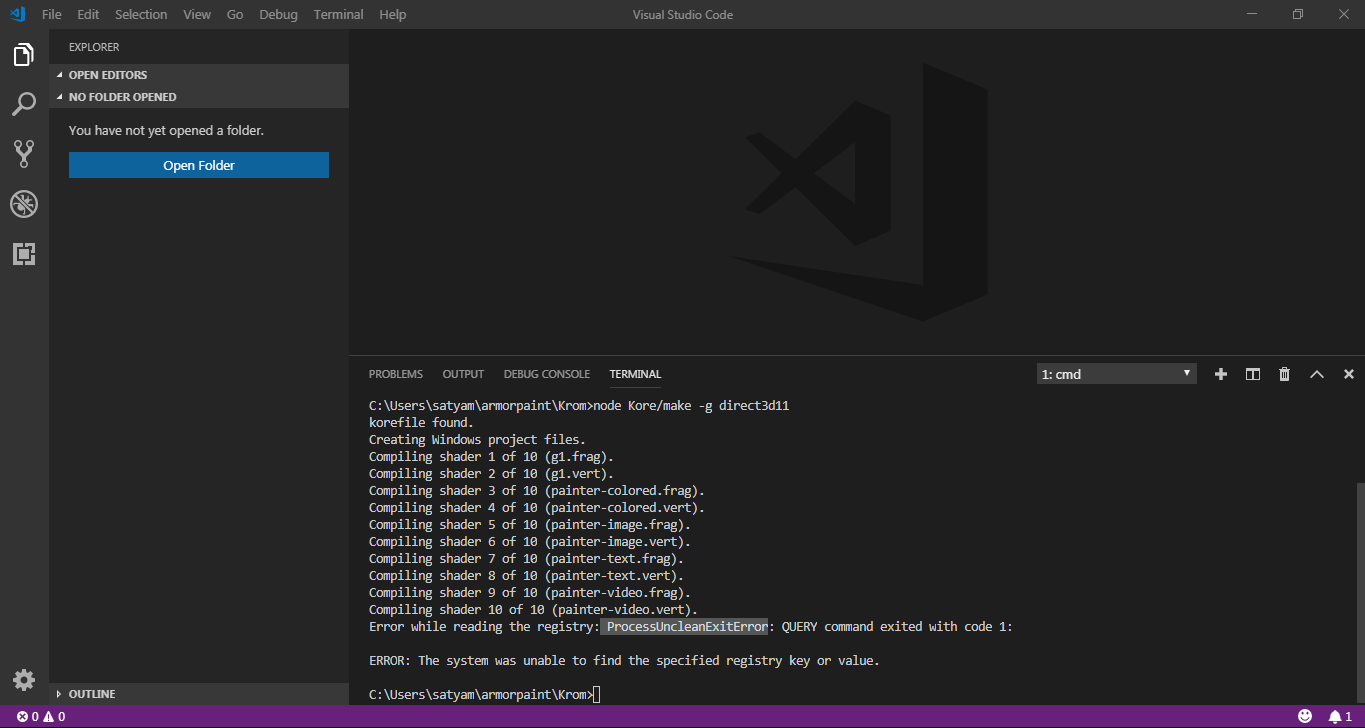Open the Explorer view
Image resolution: width=1365 pixels, height=728 pixels.
23,55
